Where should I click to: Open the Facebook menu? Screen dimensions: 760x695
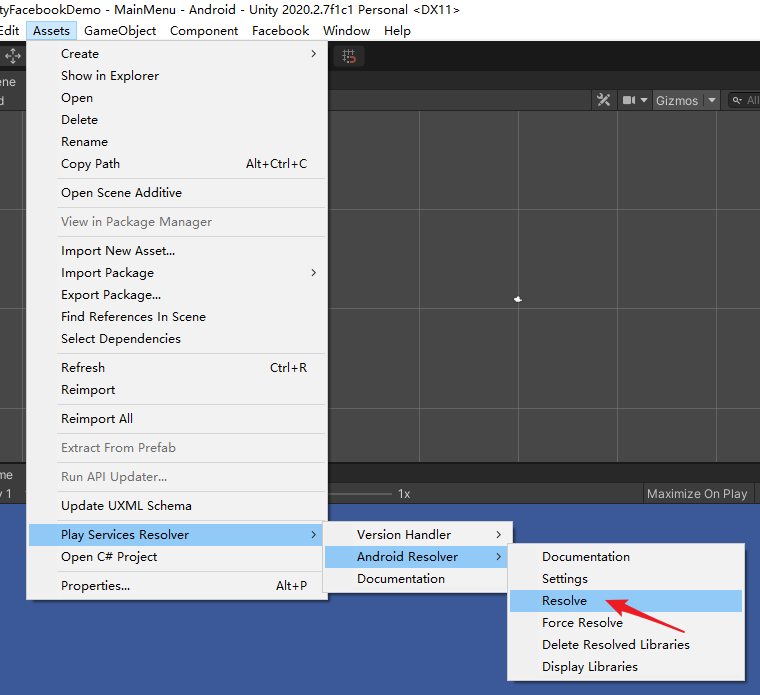coord(280,31)
